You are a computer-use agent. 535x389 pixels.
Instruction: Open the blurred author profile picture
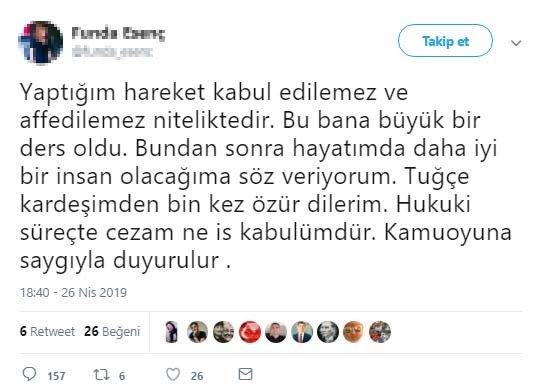41,42
